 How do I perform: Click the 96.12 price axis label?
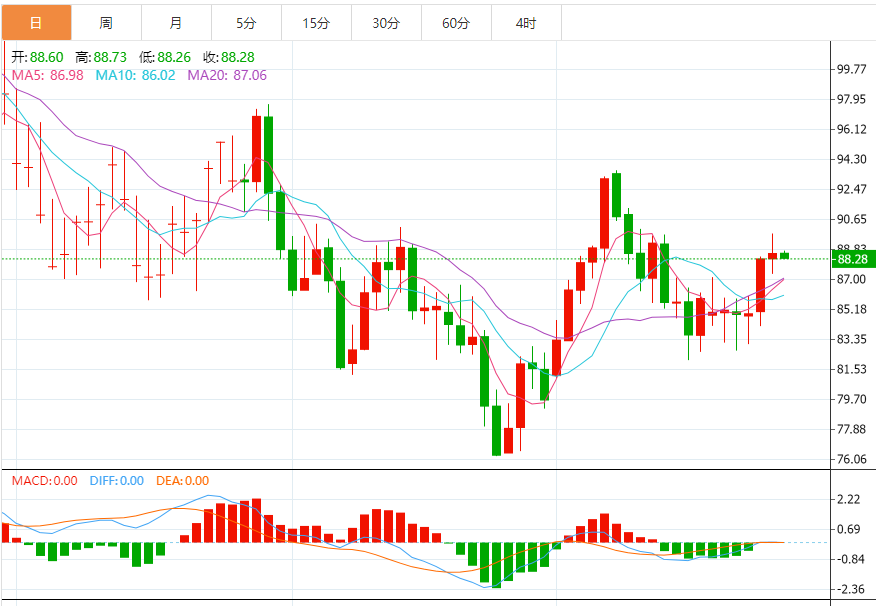click(x=851, y=130)
